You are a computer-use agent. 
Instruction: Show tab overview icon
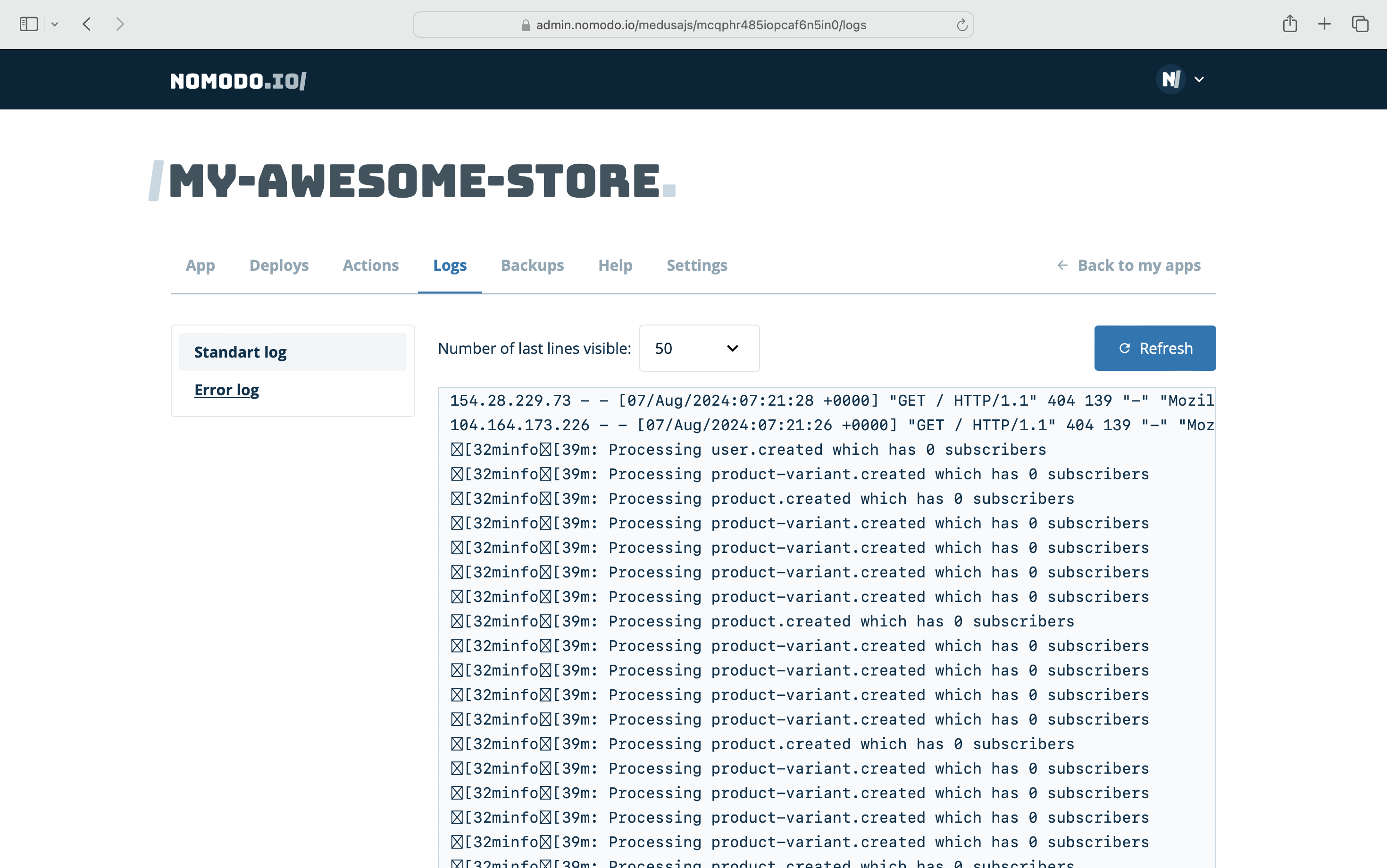[1360, 24]
